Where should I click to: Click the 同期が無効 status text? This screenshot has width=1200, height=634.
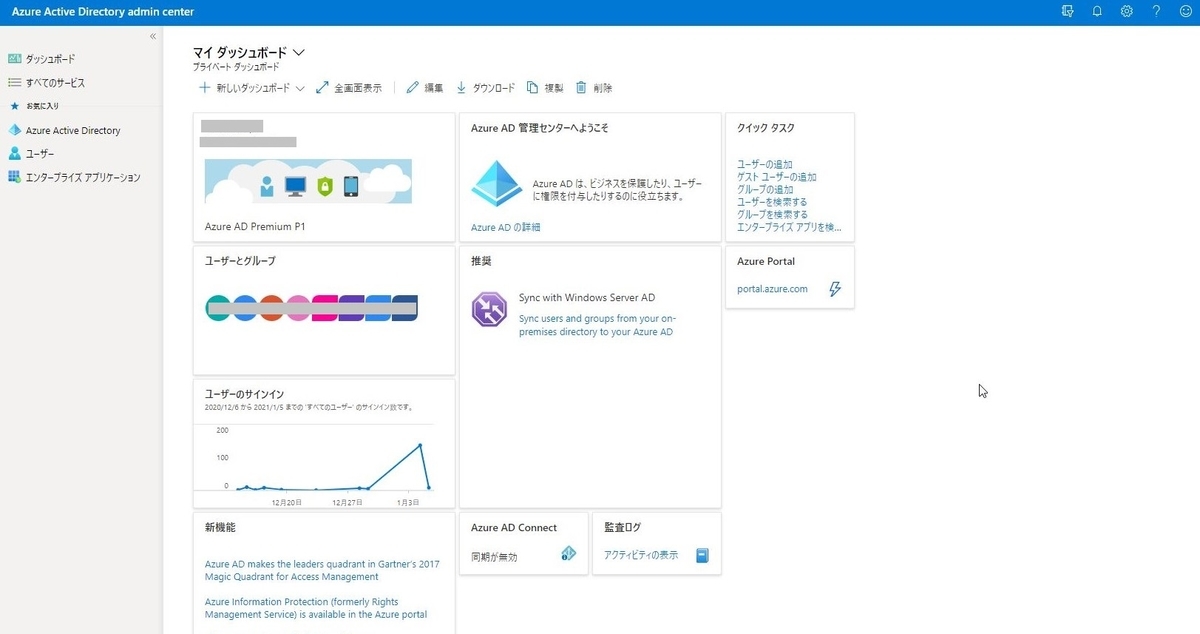[495, 557]
